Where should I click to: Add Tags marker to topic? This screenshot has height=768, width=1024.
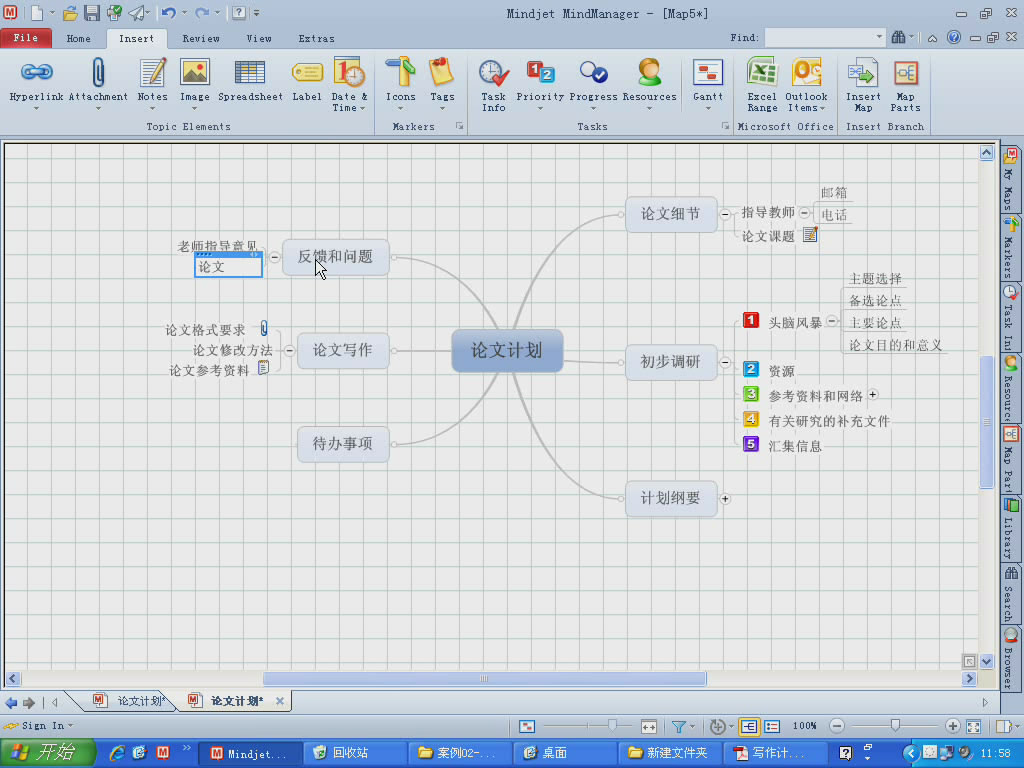coord(442,83)
